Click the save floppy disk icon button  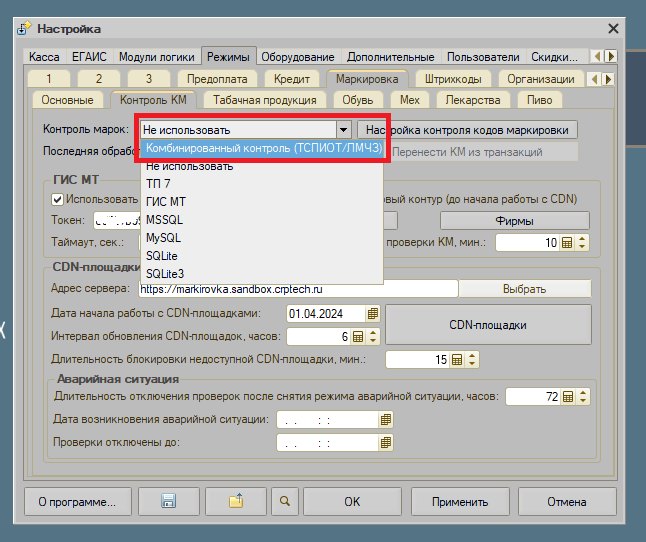(x=169, y=501)
